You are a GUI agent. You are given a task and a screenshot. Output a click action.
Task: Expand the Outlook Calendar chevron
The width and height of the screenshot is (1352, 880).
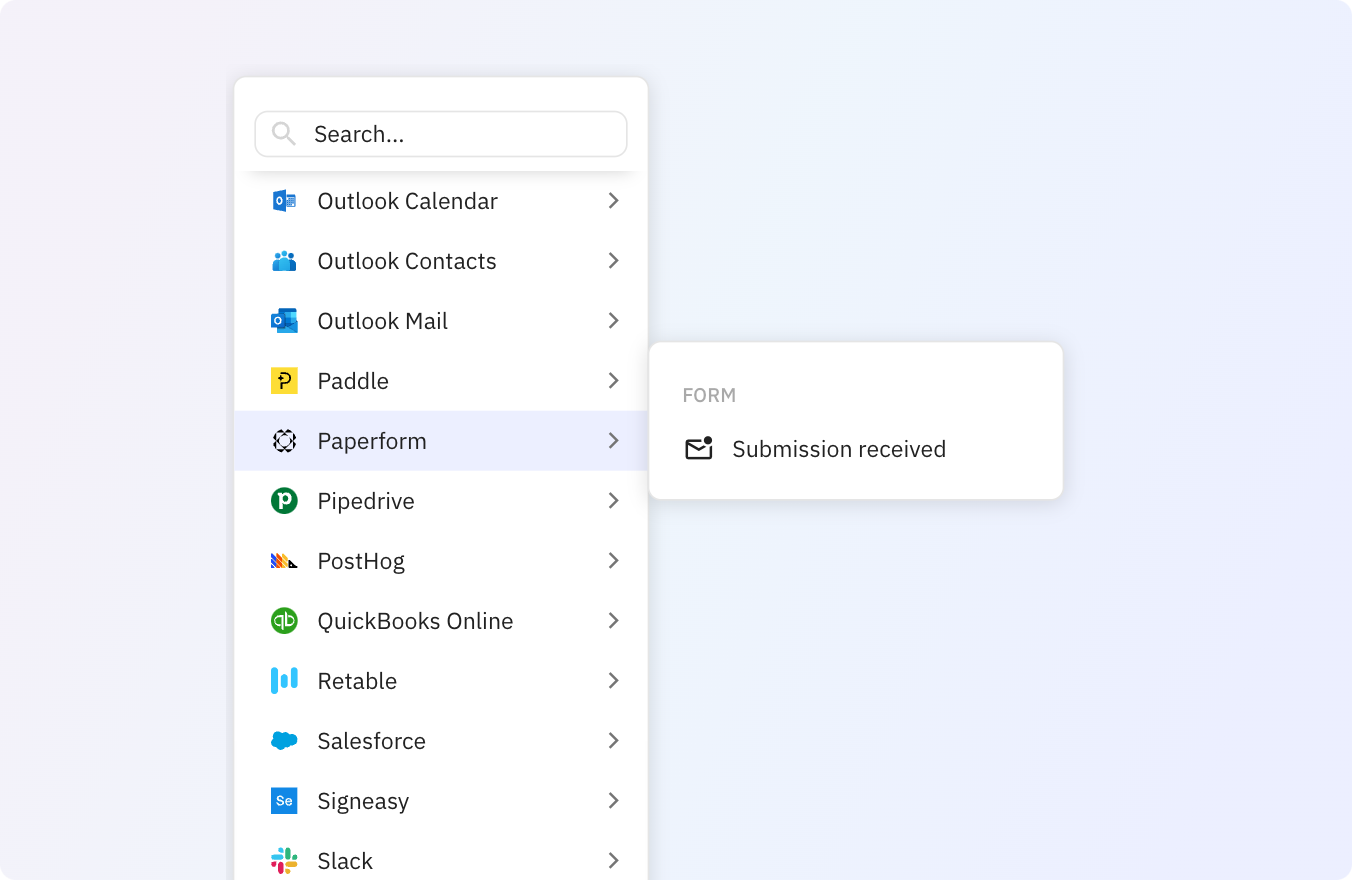click(613, 201)
